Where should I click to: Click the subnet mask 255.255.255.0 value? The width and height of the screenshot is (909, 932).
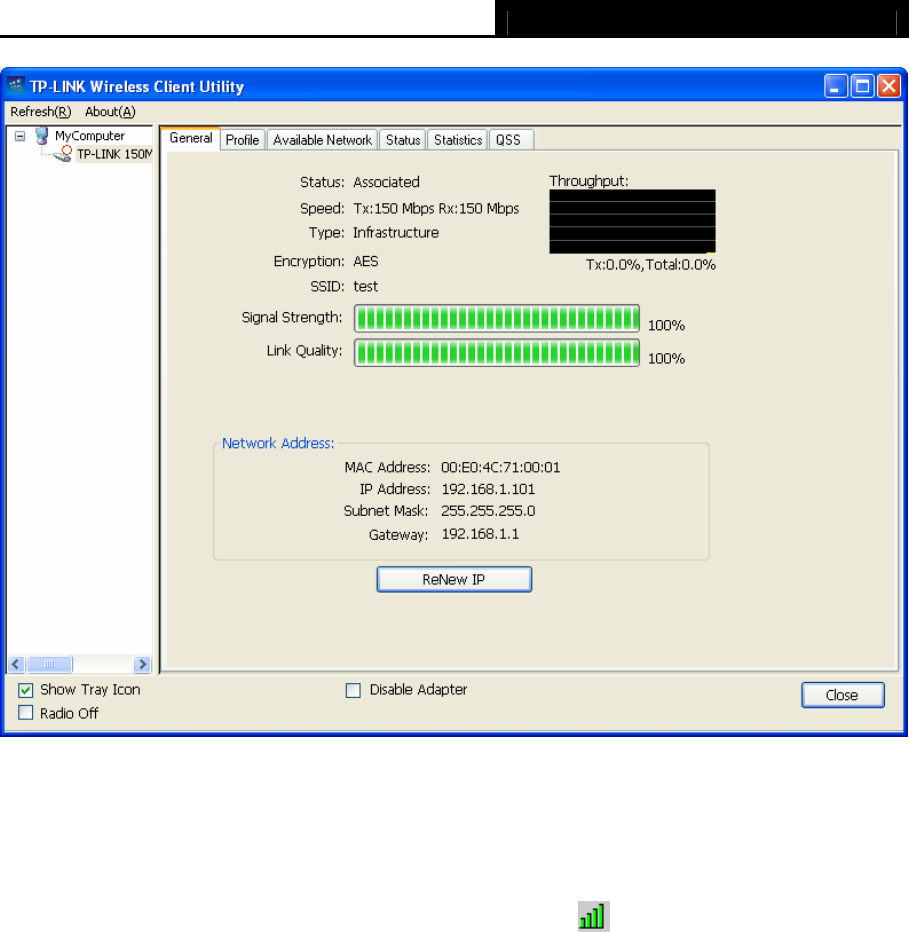[x=488, y=511]
